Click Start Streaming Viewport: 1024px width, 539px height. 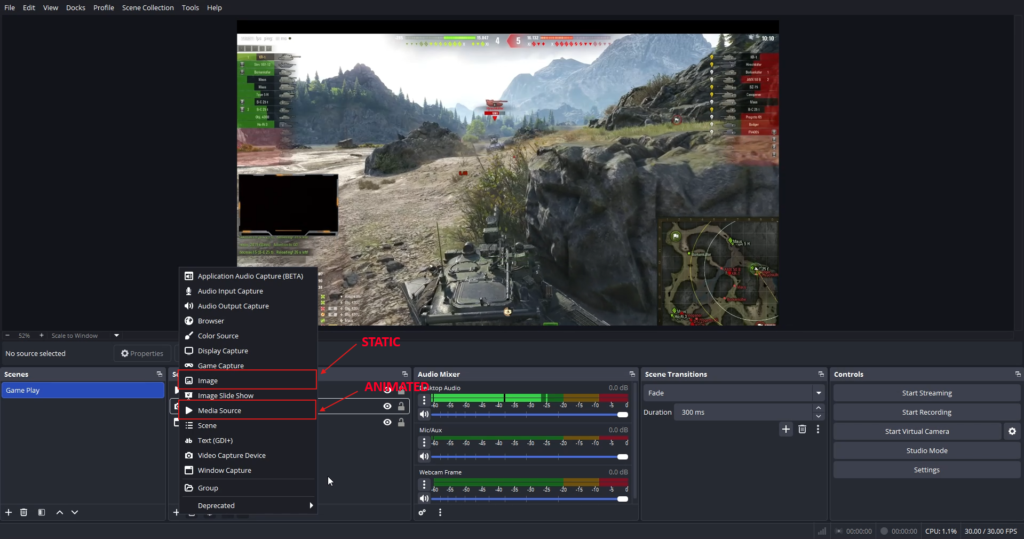tap(927, 393)
